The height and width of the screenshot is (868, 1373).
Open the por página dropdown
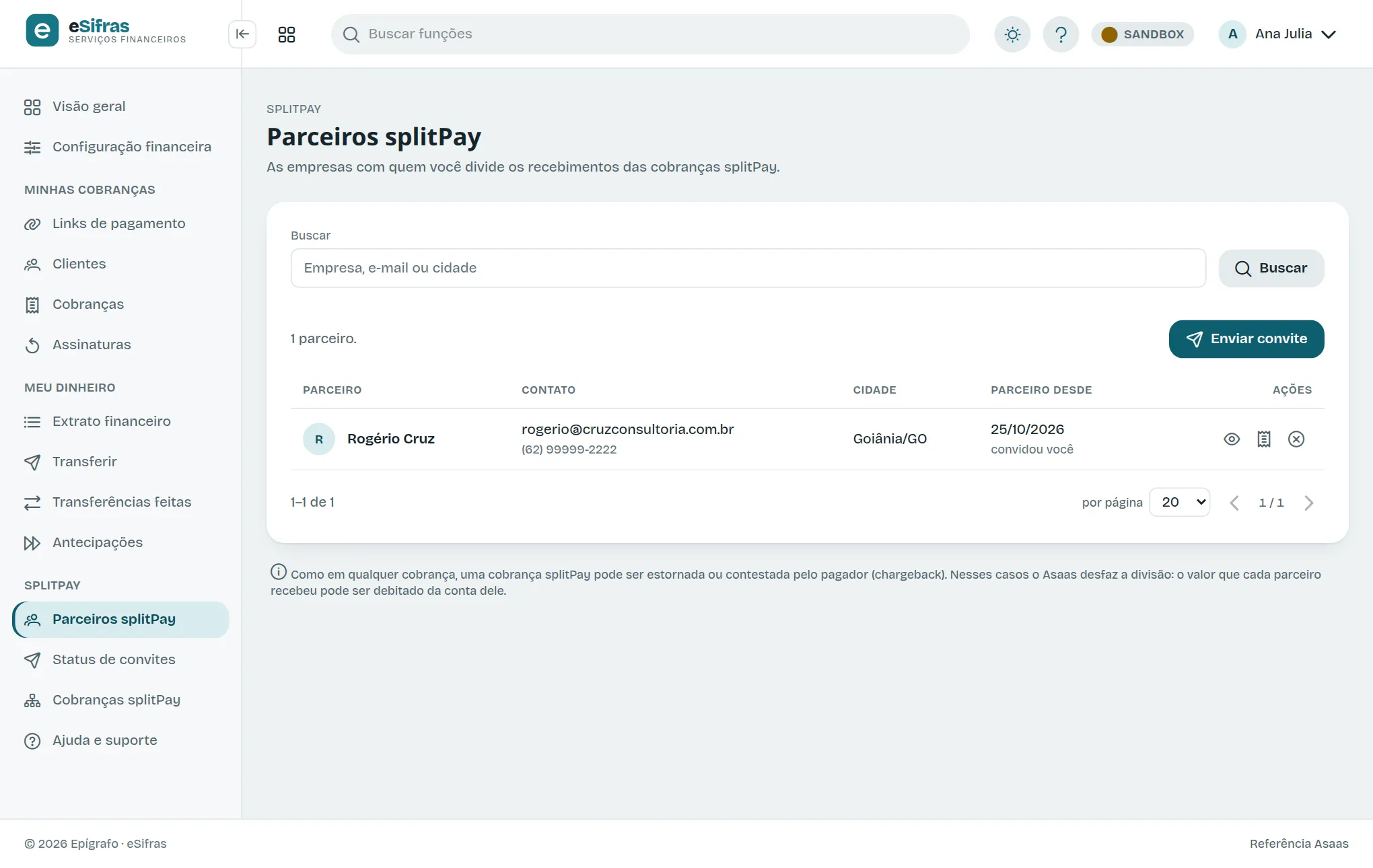coord(1179,502)
